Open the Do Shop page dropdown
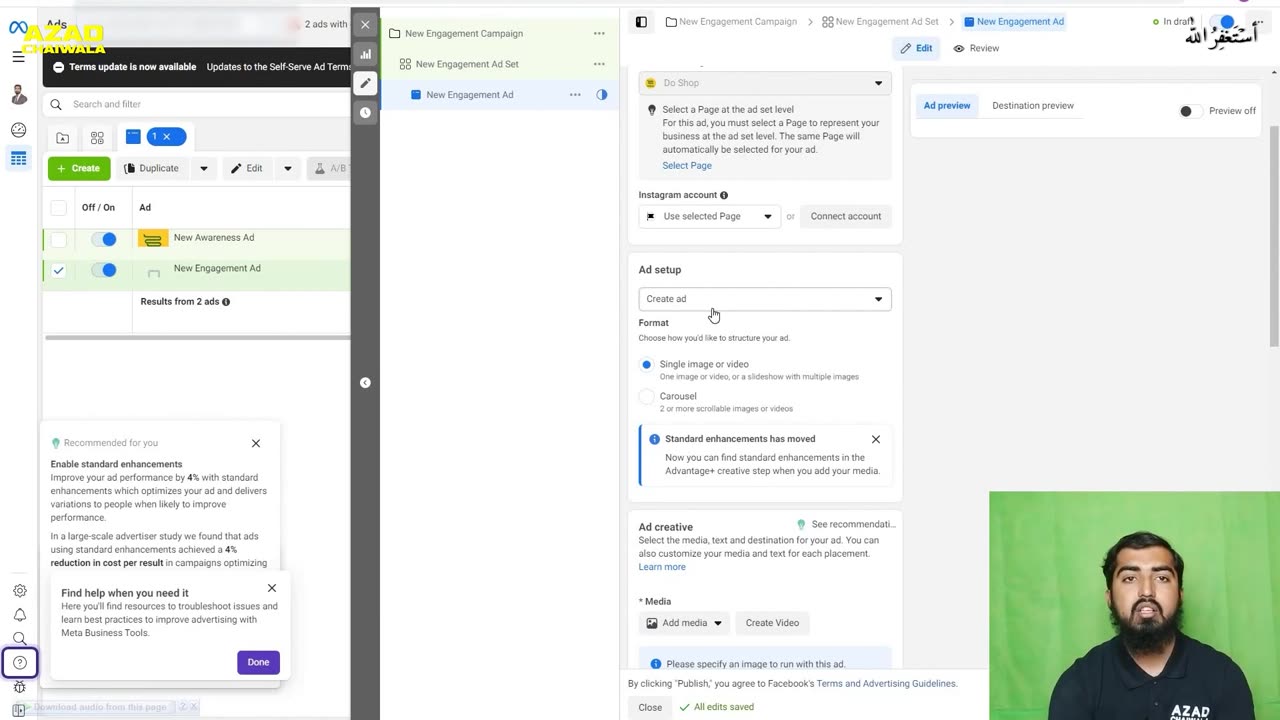The width and height of the screenshot is (1280, 720). click(765, 83)
